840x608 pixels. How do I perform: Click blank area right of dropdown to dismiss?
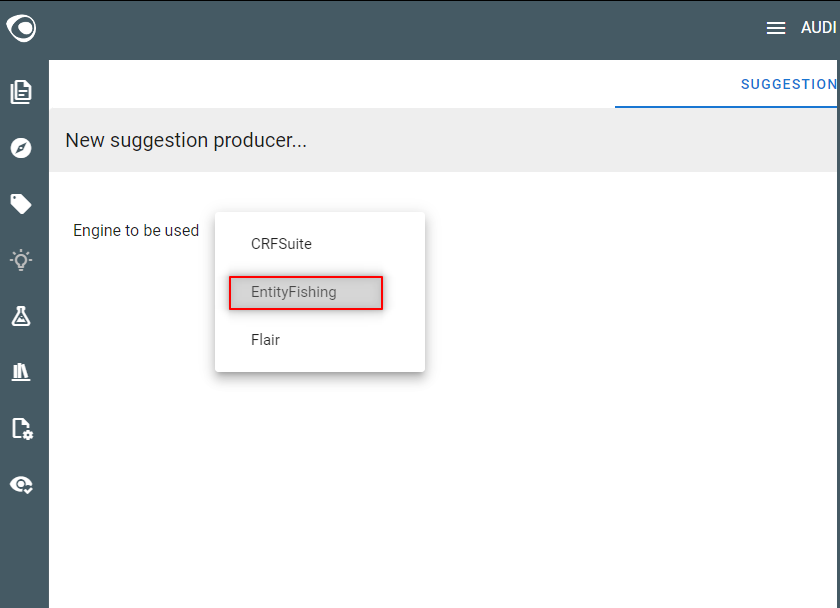(616, 295)
